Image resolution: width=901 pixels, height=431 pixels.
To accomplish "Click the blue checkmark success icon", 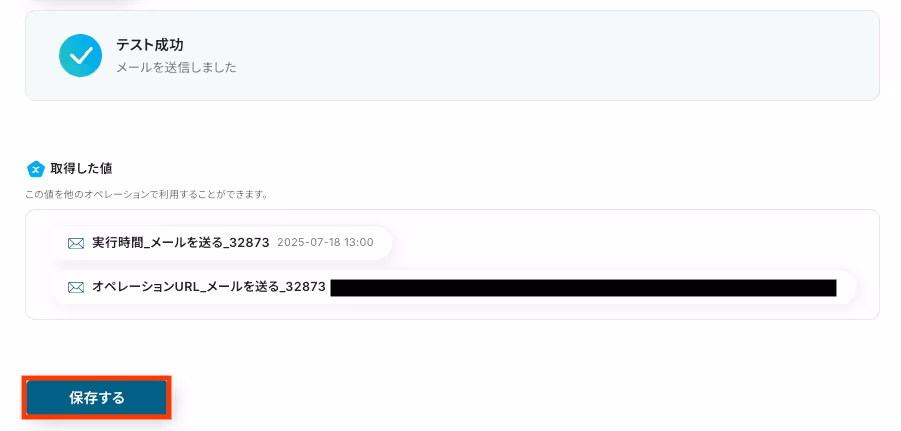I will [80, 56].
